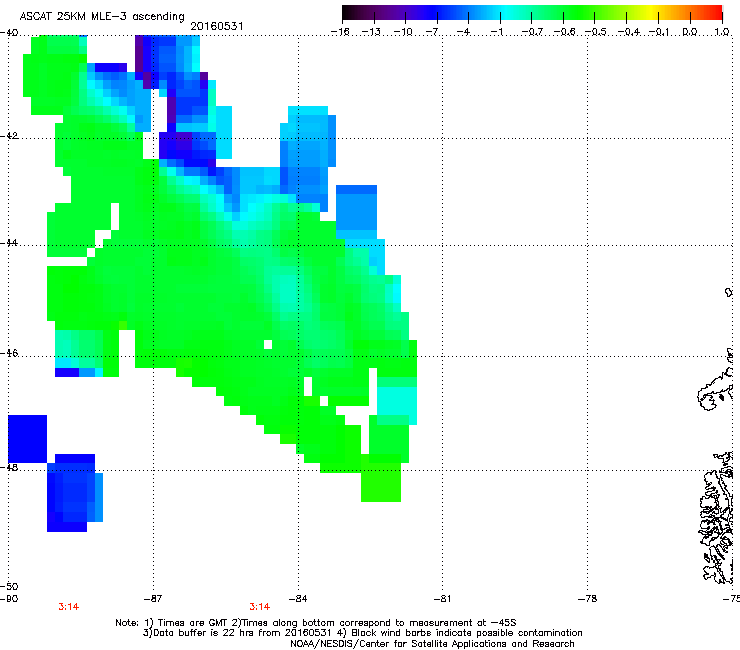740x650 pixels.
Task: Click the "-87" longitude axis label
Action: [x=153, y=599]
